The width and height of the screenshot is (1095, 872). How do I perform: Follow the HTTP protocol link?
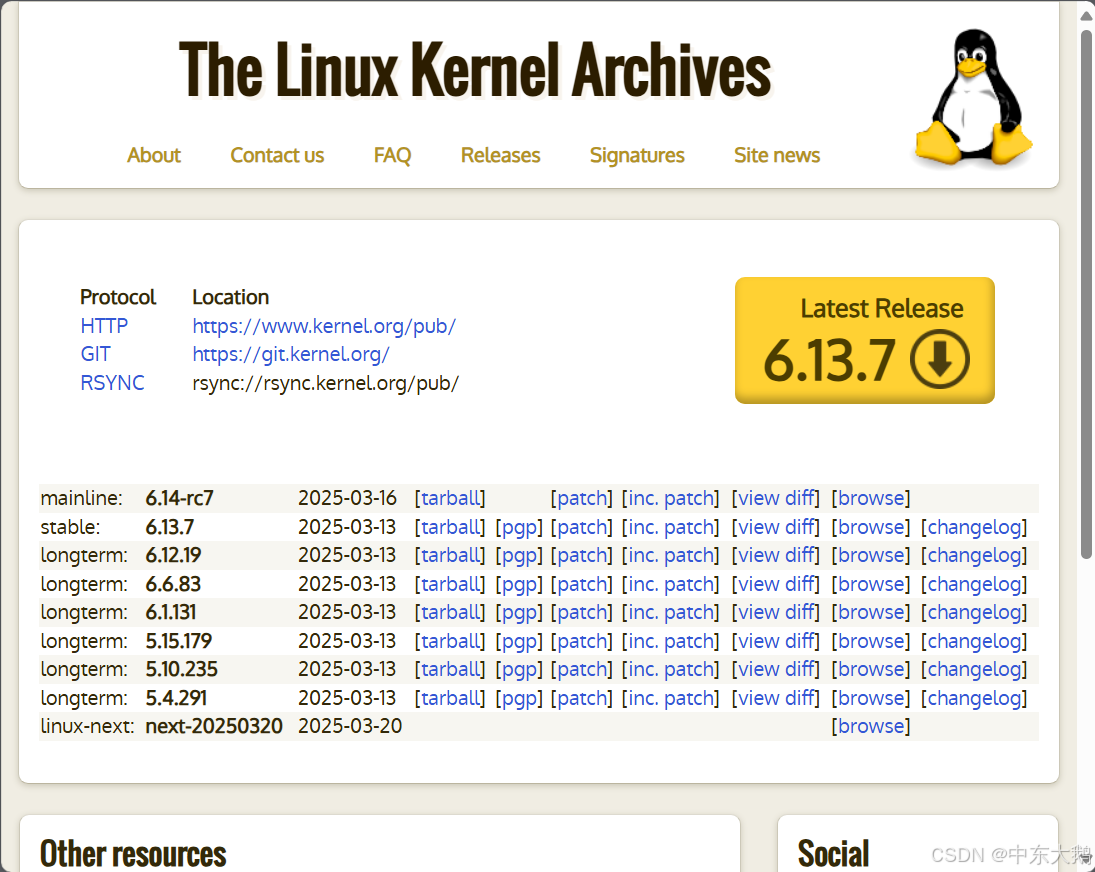click(x=104, y=325)
